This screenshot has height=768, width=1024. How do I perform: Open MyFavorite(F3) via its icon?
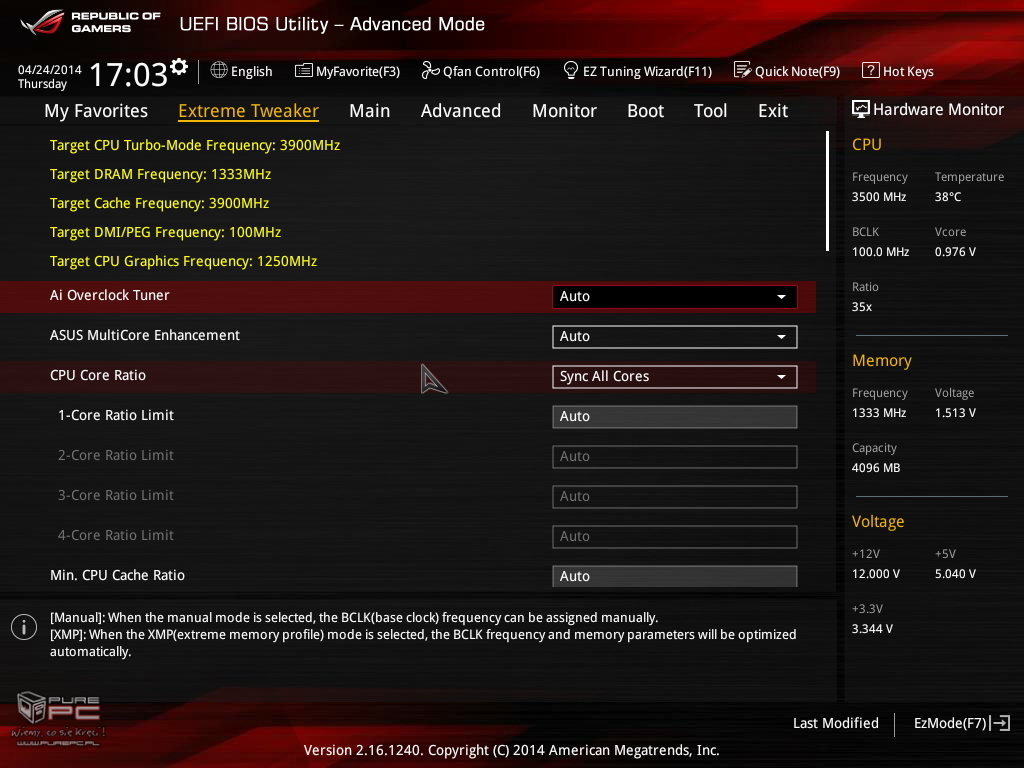tap(303, 70)
